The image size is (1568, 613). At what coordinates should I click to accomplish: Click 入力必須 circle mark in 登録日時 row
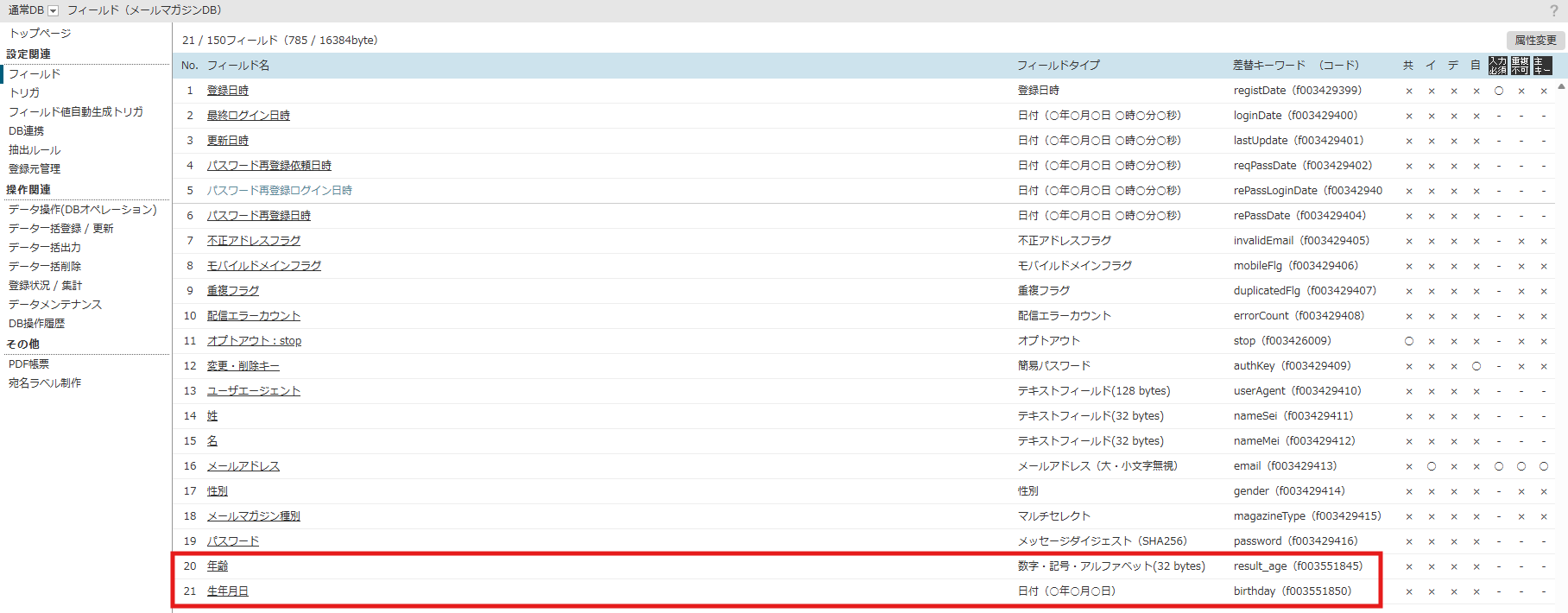(x=1499, y=91)
